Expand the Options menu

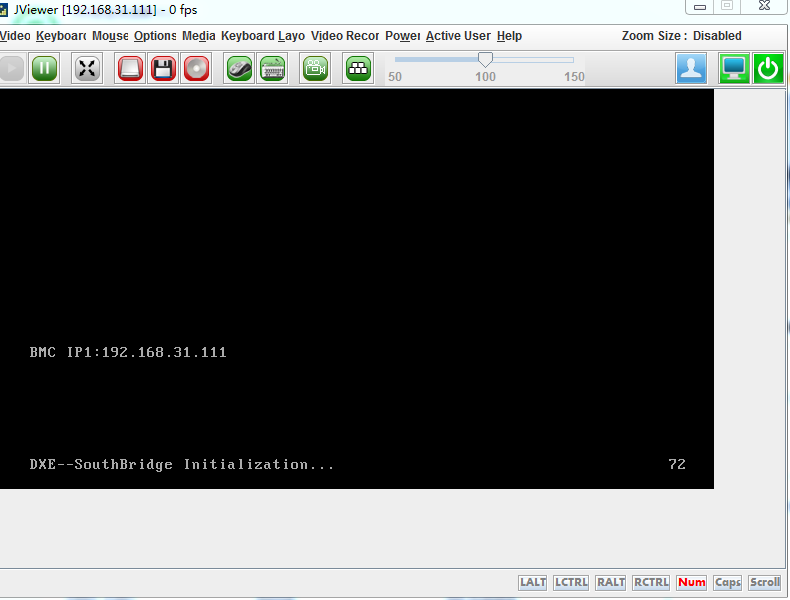(155, 36)
